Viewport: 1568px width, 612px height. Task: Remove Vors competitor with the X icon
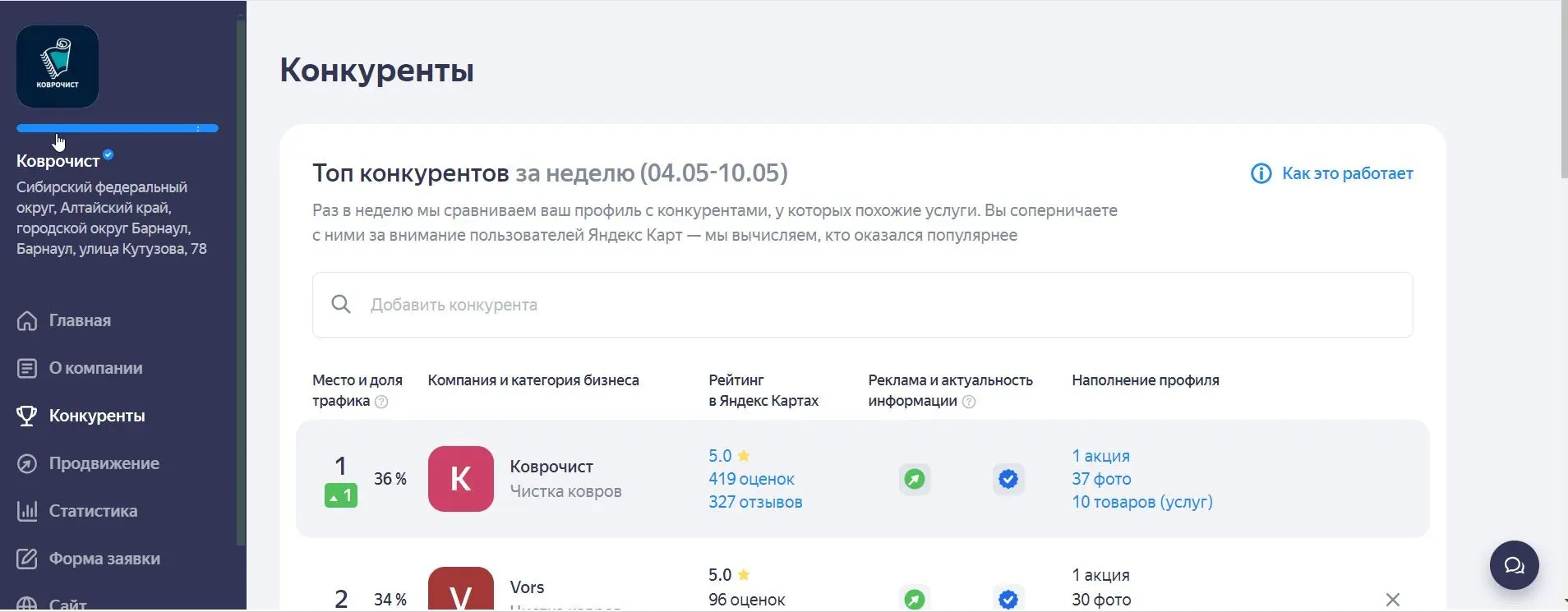(x=1392, y=600)
